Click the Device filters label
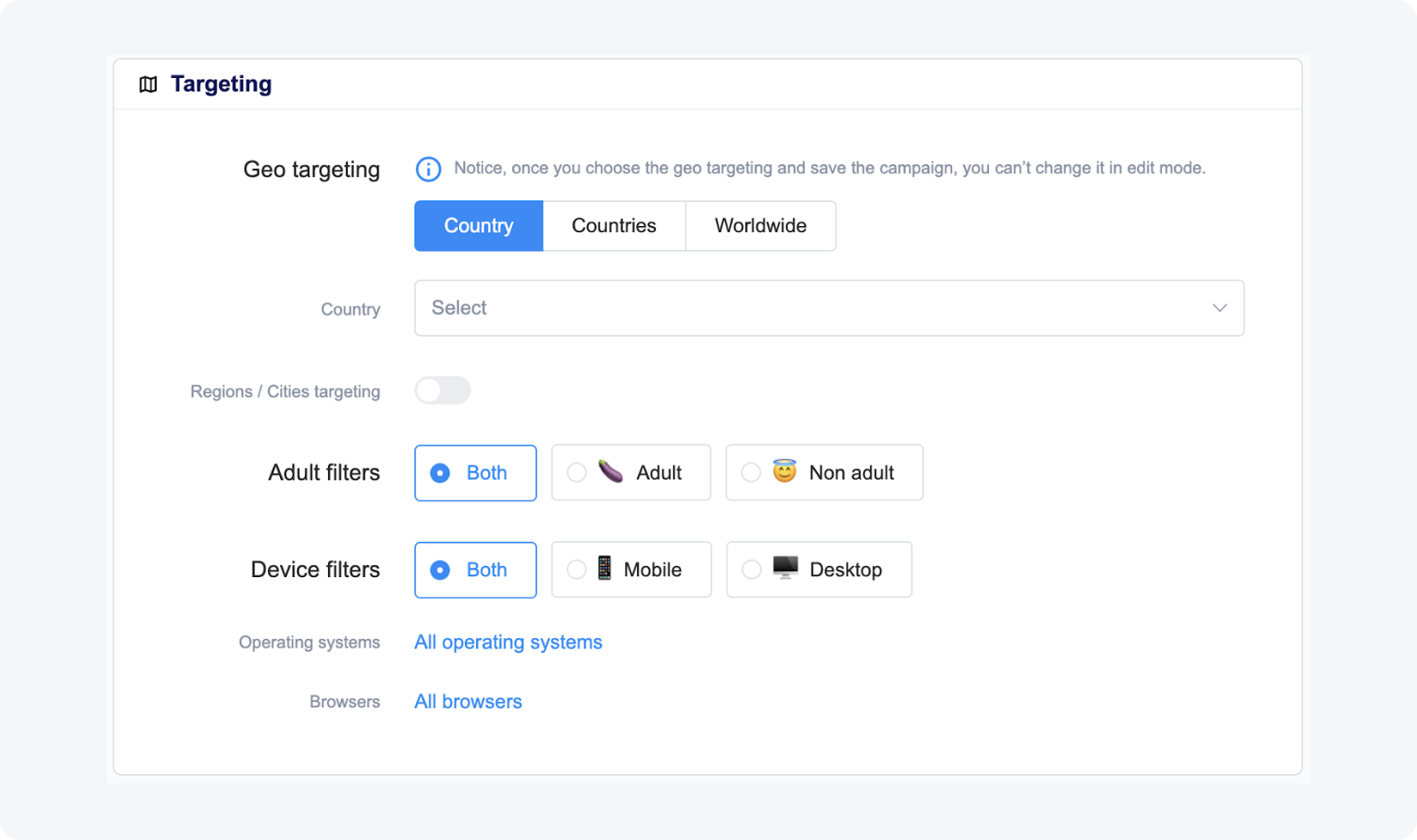 pyautogui.click(x=315, y=569)
